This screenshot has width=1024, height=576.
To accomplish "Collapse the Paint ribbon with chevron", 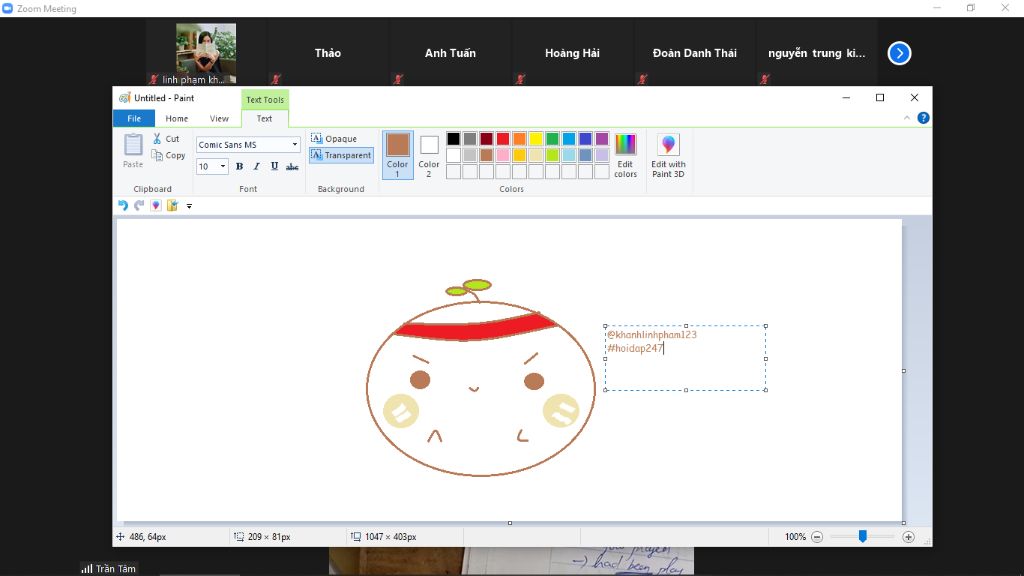I will point(906,118).
